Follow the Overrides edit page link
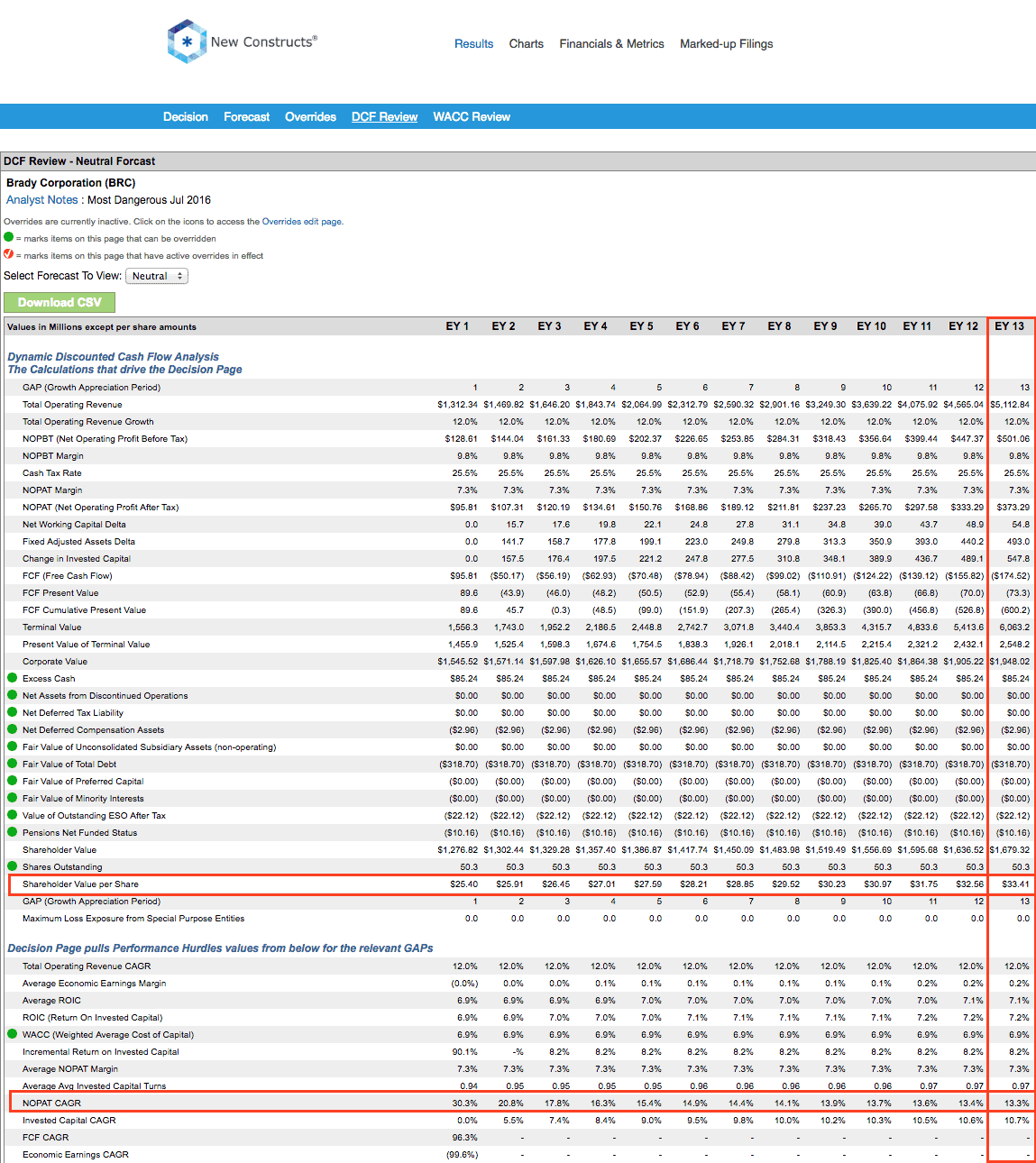 point(301,222)
